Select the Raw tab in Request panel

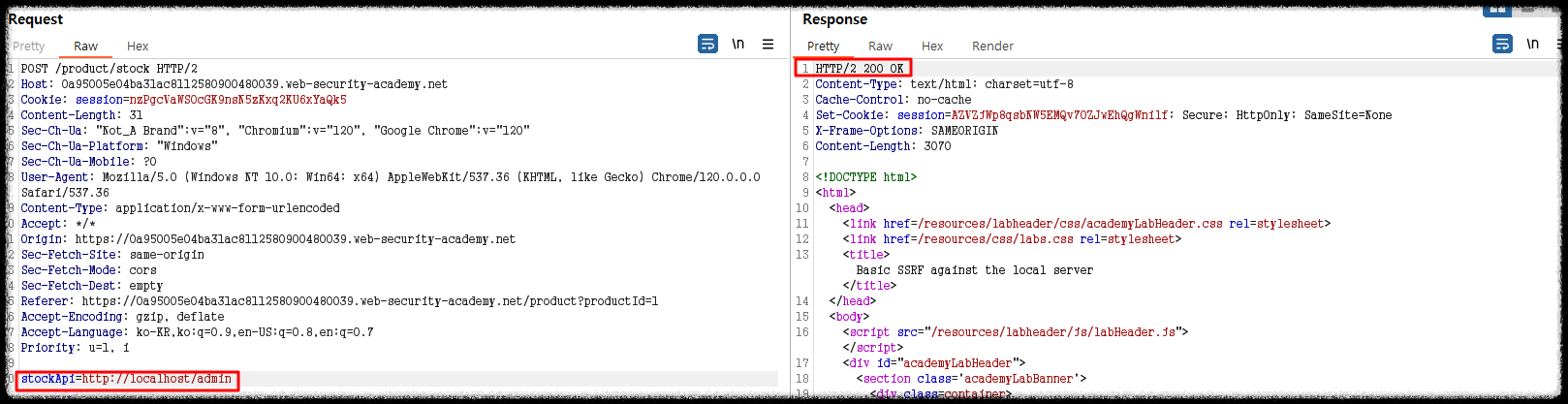tap(85, 46)
